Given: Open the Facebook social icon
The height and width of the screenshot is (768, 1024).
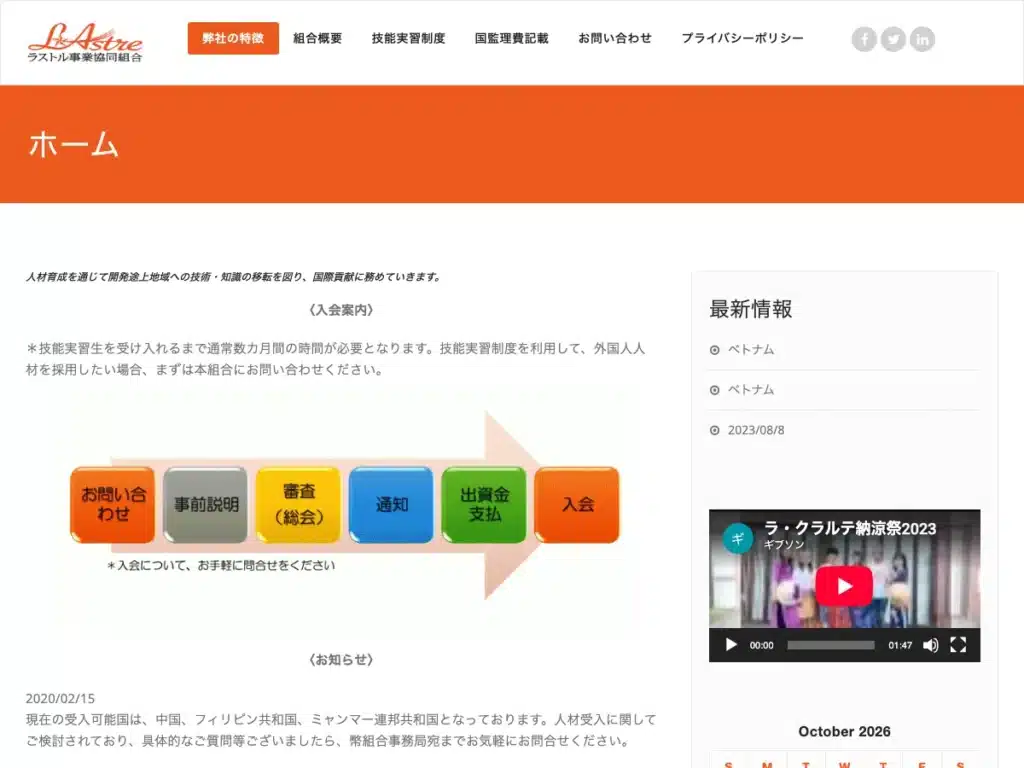Looking at the screenshot, I should point(863,39).
